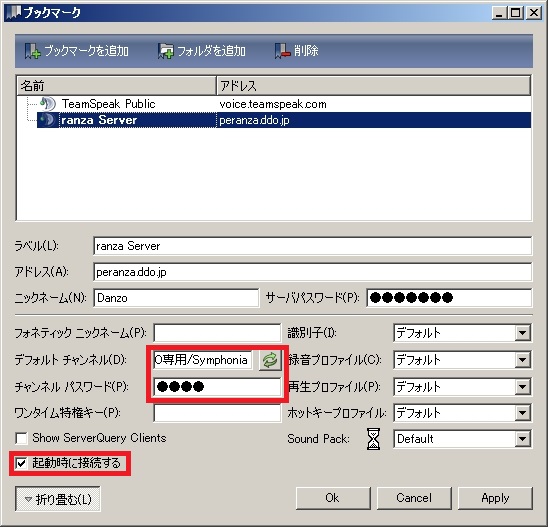The height and width of the screenshot is (527, 548).
Task: Collapse options with the 折り畳む button
Action: click(x=58, y=499)
